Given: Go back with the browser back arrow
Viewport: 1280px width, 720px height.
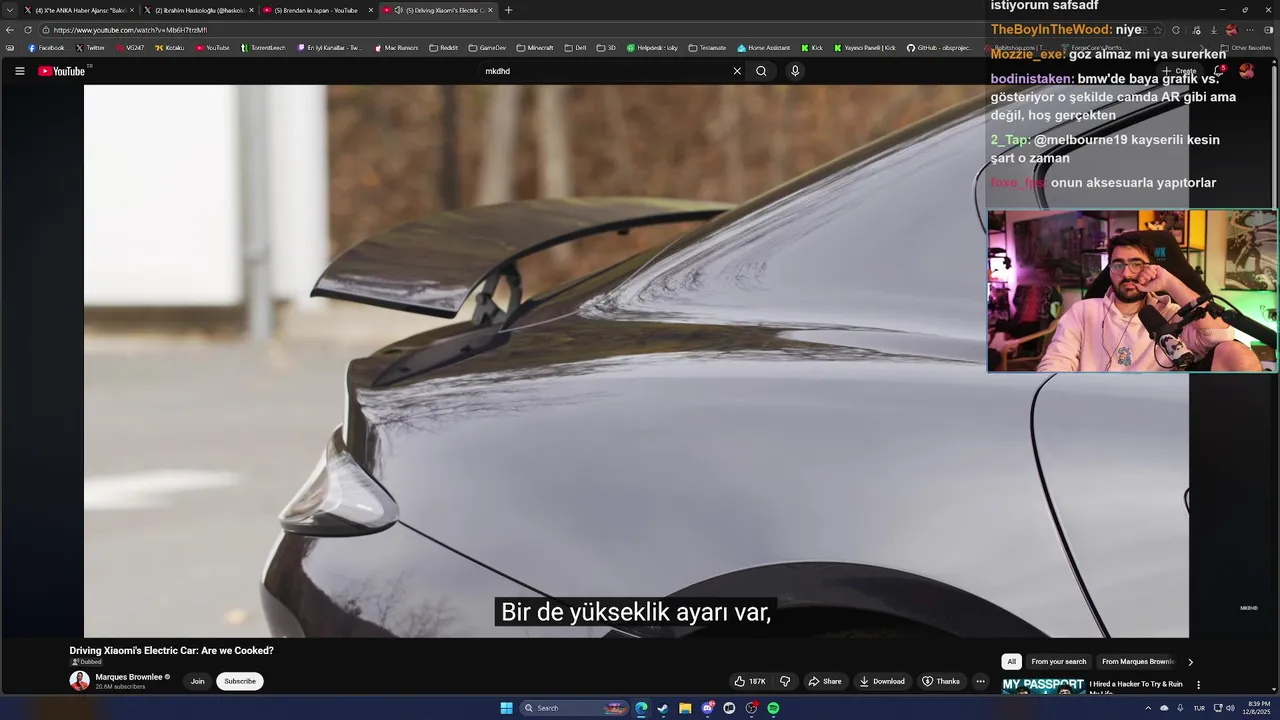Looking at the screenshot, I should pos(10,30).
